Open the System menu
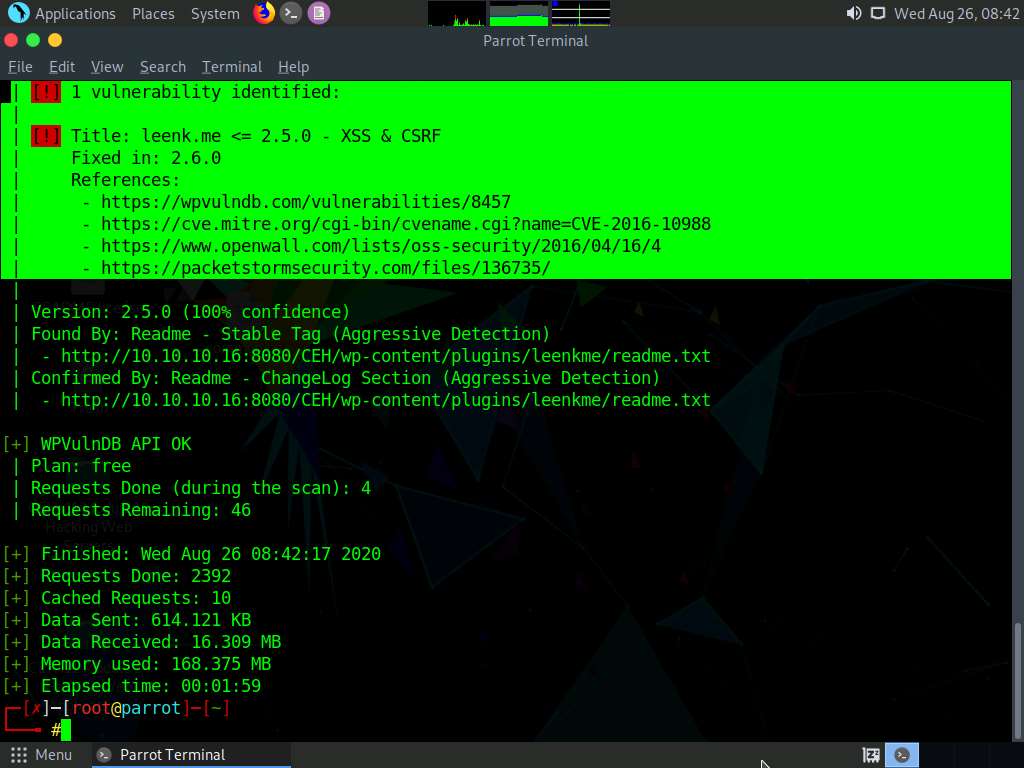 213,13
